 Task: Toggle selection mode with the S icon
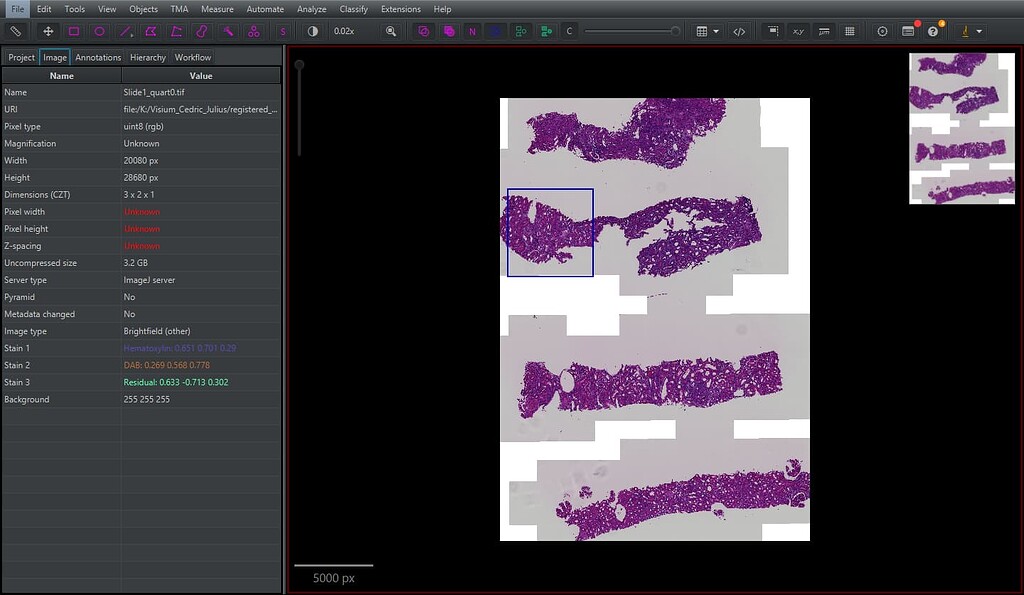click(285, 31)
